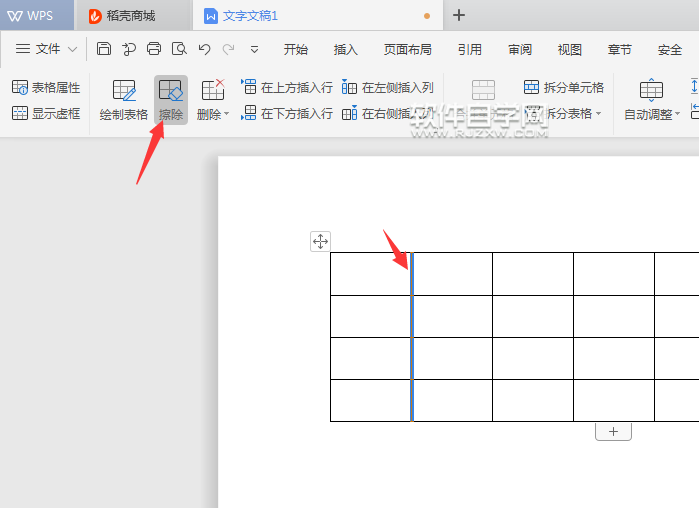Click Insert Row Above (在上方插入行)
The height and width of the screenshot is (508, 699).
click(287, 88)
